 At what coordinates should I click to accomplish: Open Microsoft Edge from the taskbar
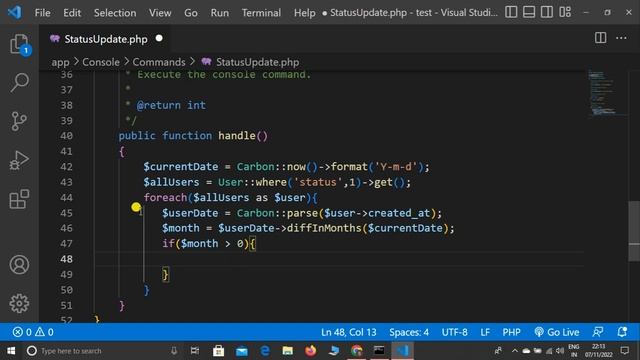click(264, 351)
